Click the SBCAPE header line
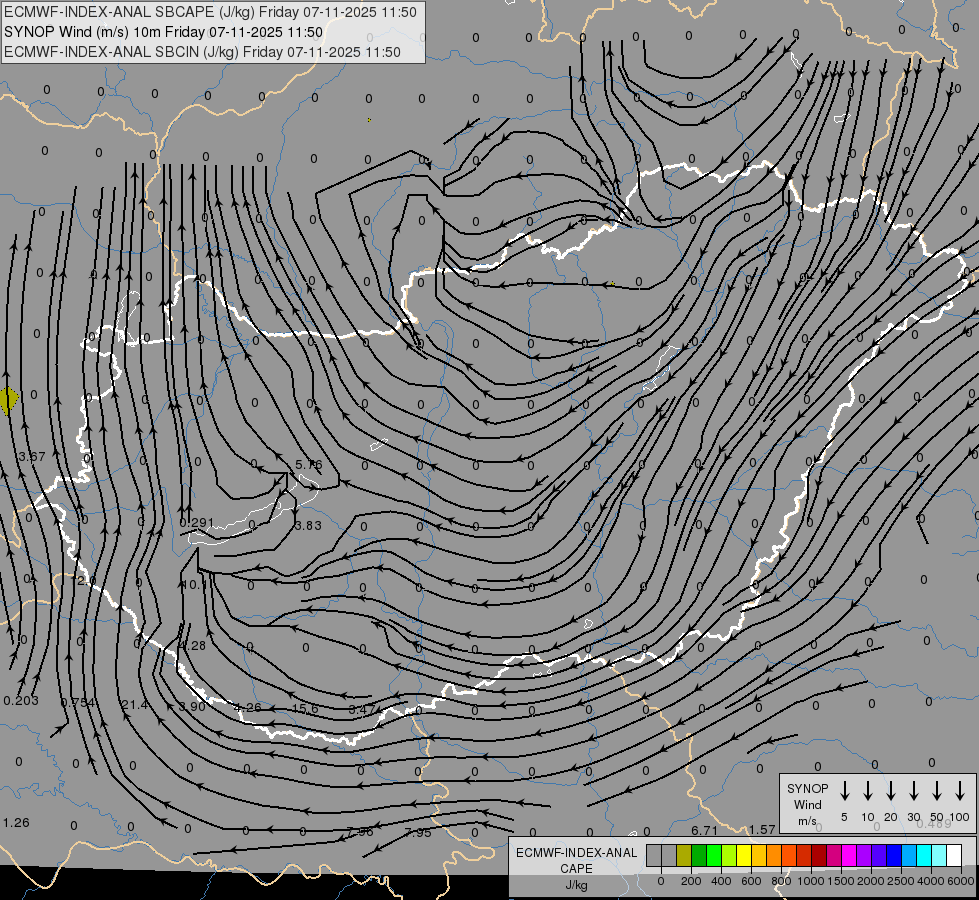 click(x=210, y=12)
